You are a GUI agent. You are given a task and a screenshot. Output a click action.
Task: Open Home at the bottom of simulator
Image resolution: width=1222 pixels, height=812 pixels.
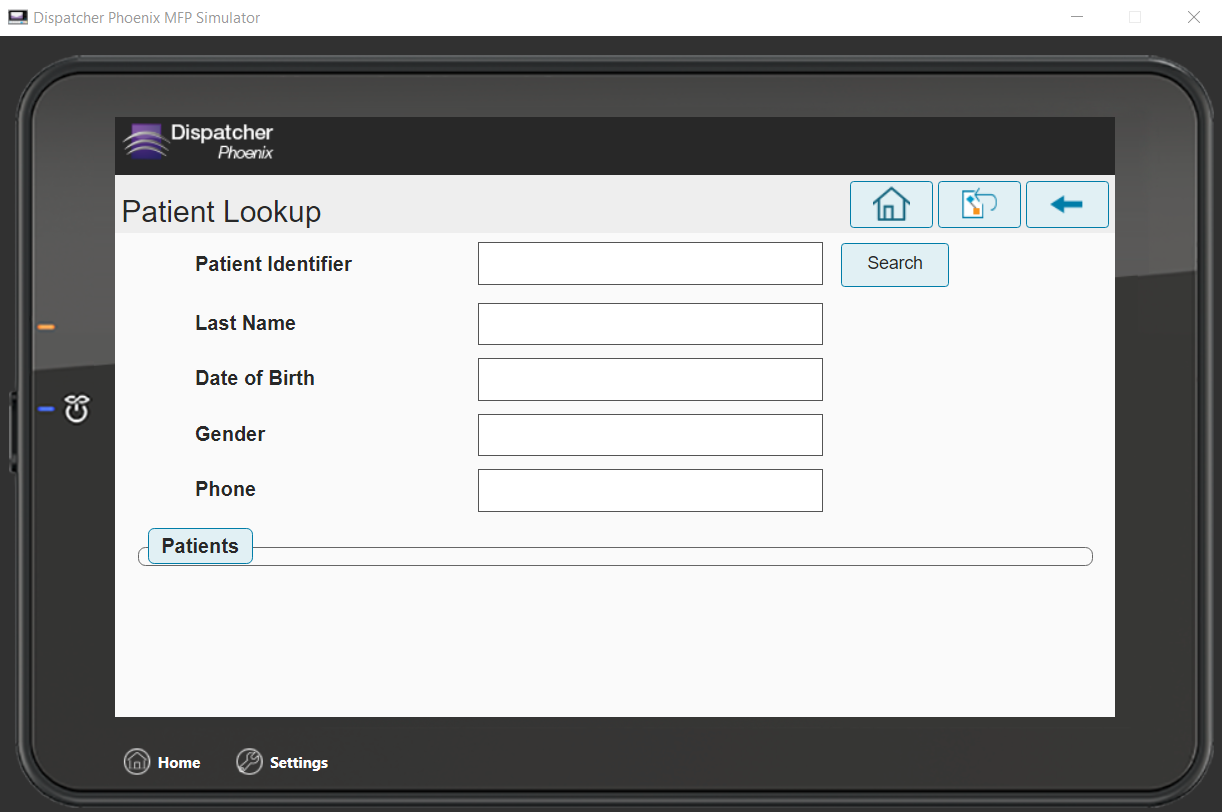(162, 762)
